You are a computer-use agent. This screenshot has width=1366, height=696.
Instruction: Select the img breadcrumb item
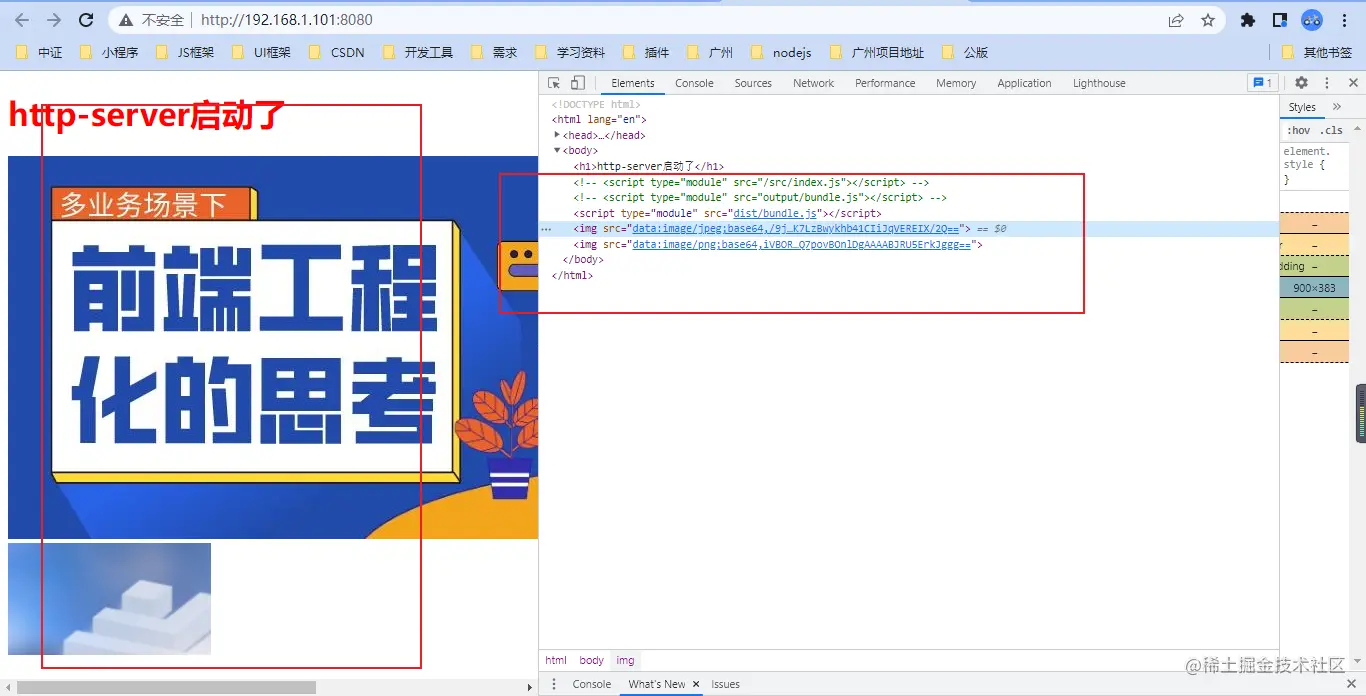[625, 660]
